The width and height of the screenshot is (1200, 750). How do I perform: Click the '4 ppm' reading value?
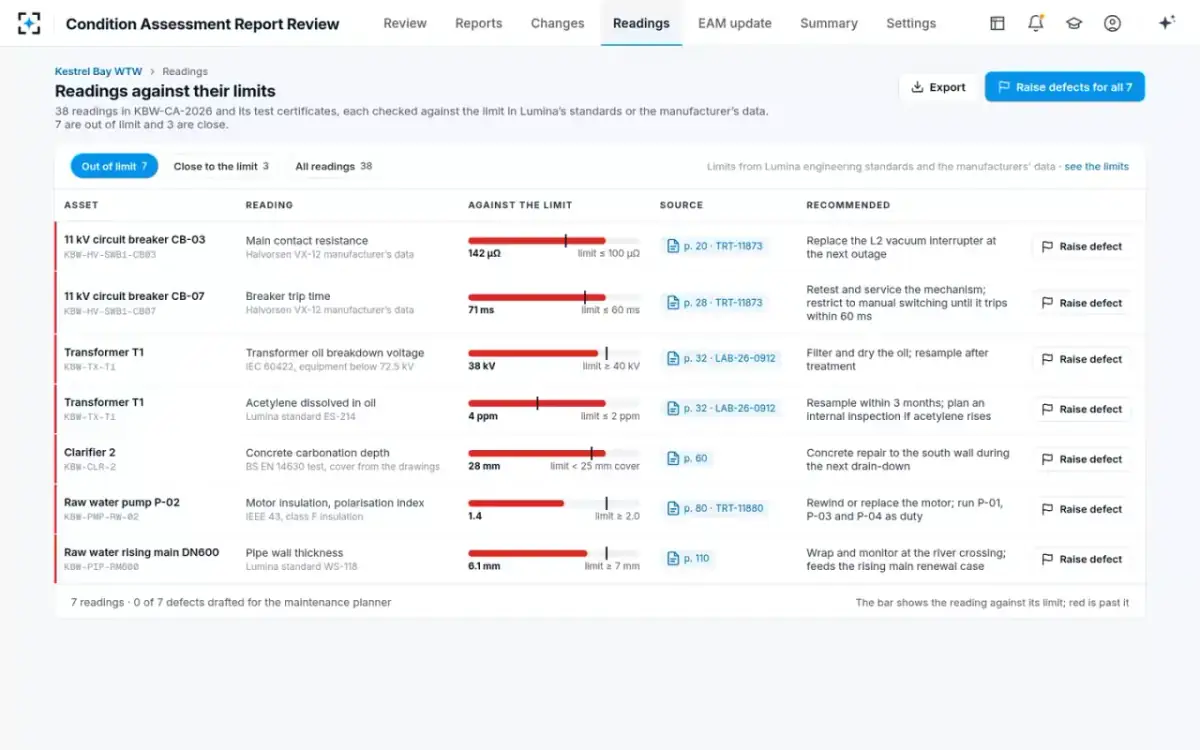tap(483, 416)
